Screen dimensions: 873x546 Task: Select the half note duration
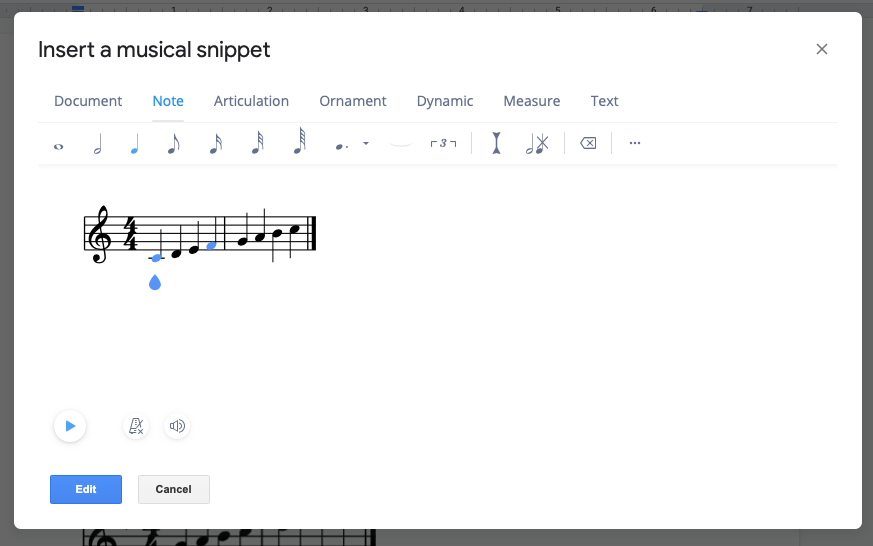[97, 144]
